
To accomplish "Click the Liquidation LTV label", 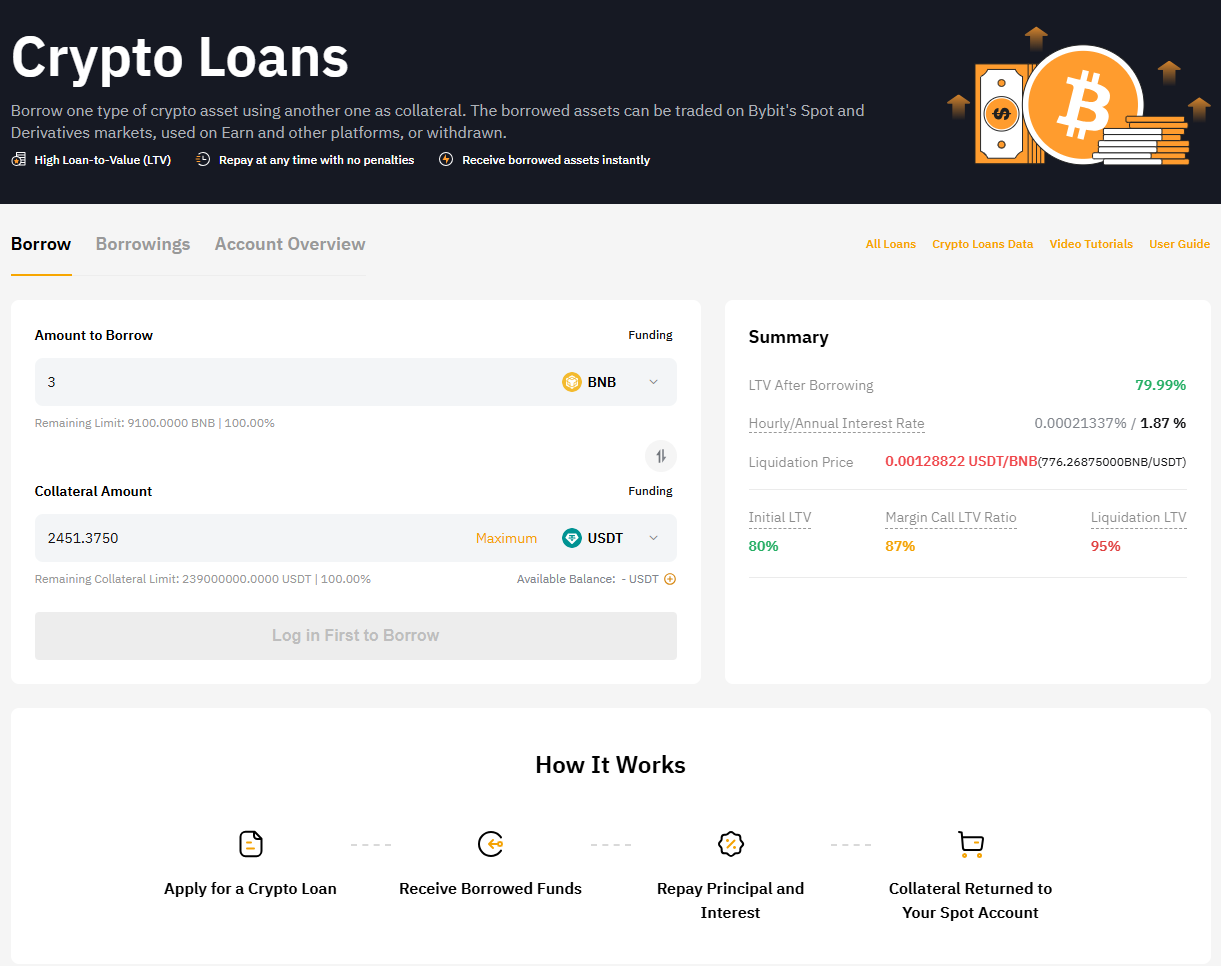I will click(1139, 518).
